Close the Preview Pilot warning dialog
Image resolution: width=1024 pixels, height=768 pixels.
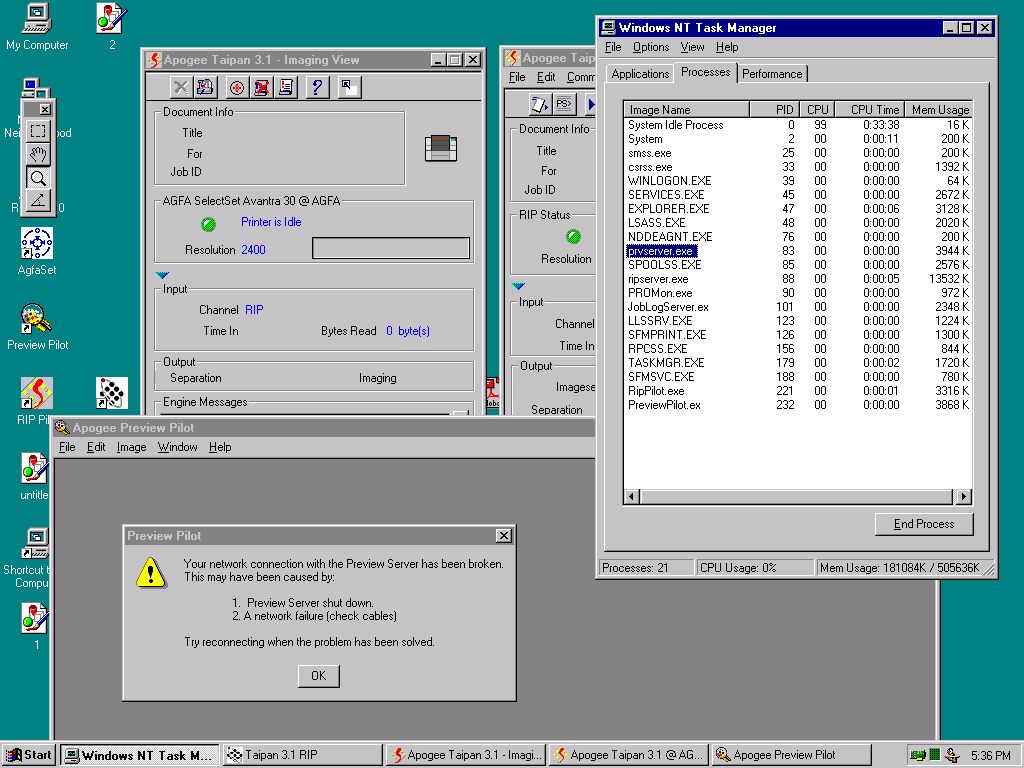[x=504, y=536]
